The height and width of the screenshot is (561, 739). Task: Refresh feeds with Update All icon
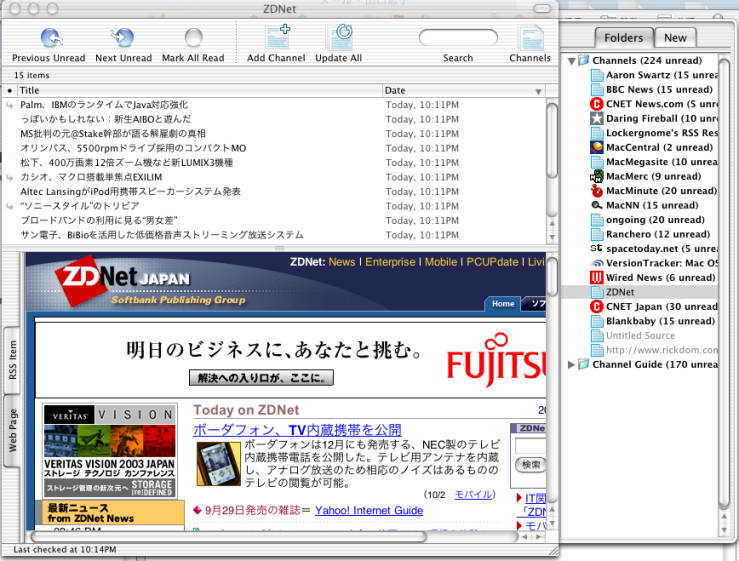click(339, 39)
